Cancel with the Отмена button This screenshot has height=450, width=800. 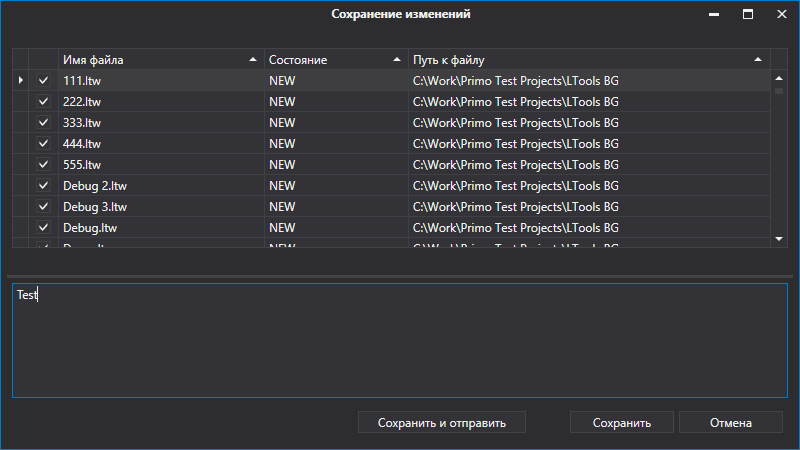point(730,423)
